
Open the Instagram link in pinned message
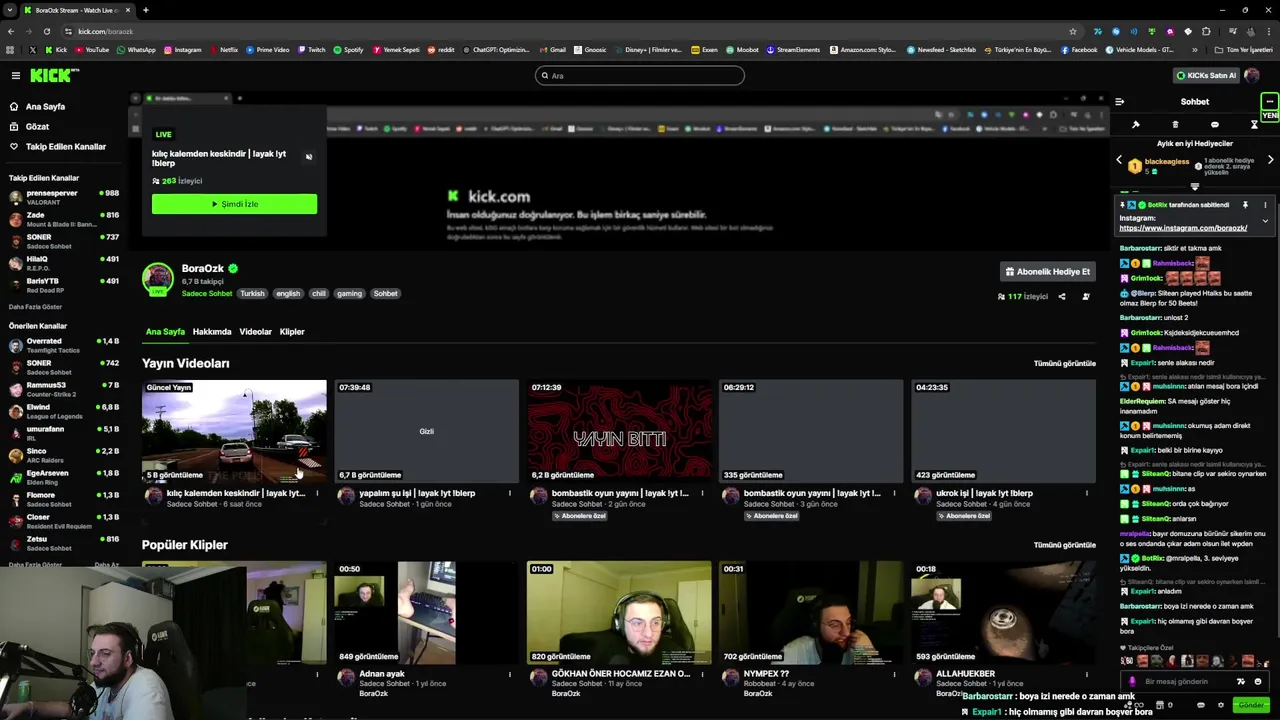tap(1183, 228)
